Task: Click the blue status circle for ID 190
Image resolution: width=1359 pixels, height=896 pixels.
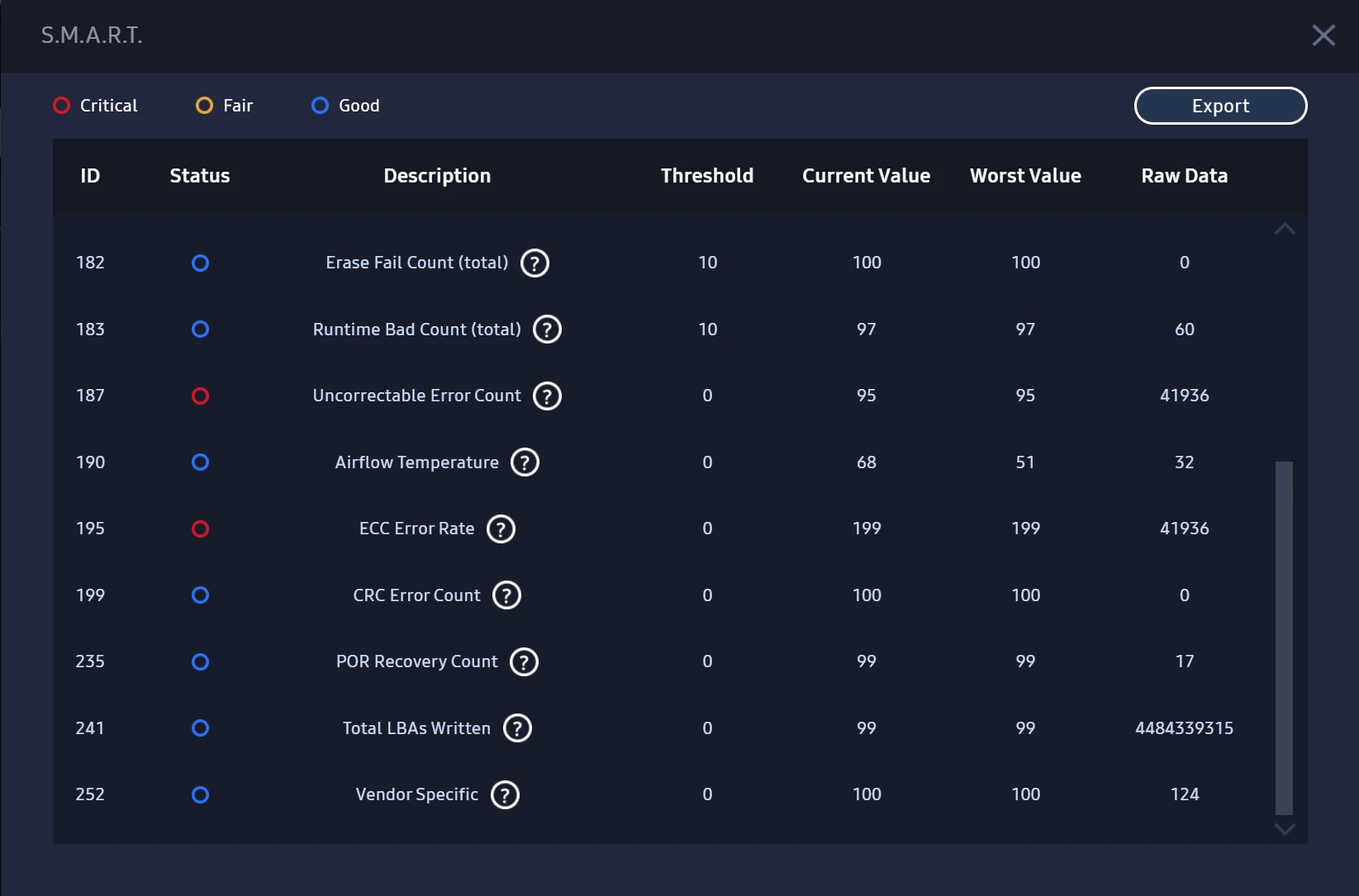Action: coord(200,462)
